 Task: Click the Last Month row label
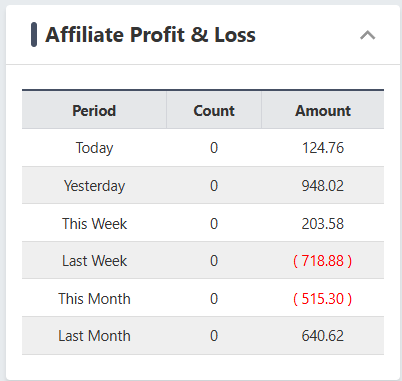94,336
